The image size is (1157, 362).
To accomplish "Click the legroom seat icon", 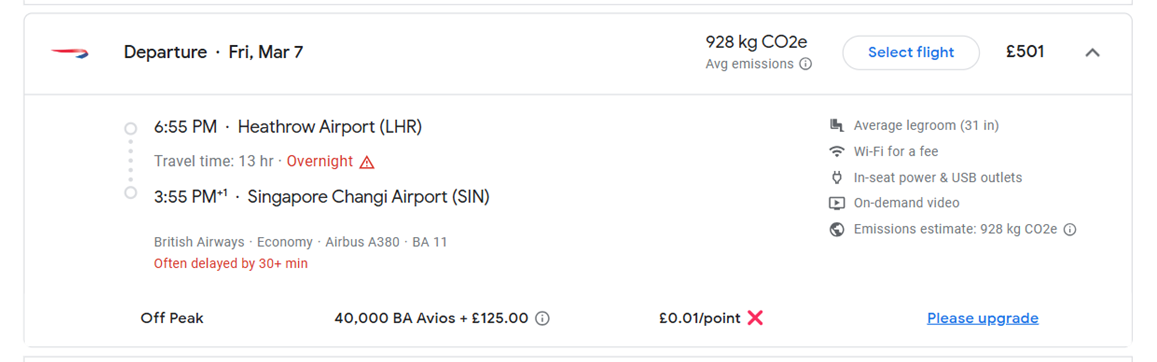I will click(x=836, y=125).
